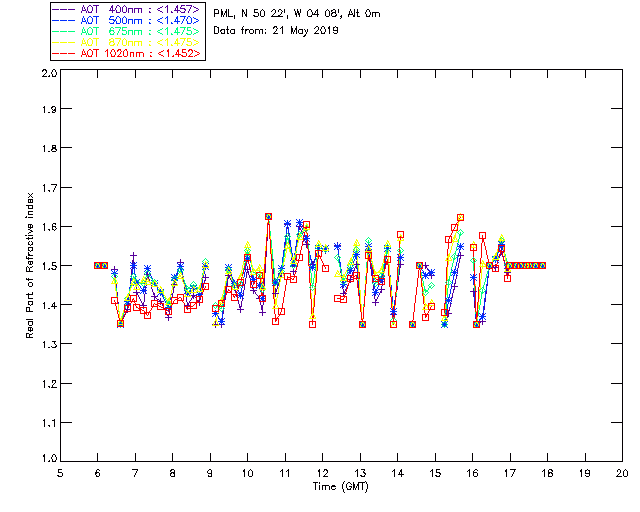This screenshot has width=640, height=512.
Task: Click the x-axis tick label 7
Action: pos(135,473)
